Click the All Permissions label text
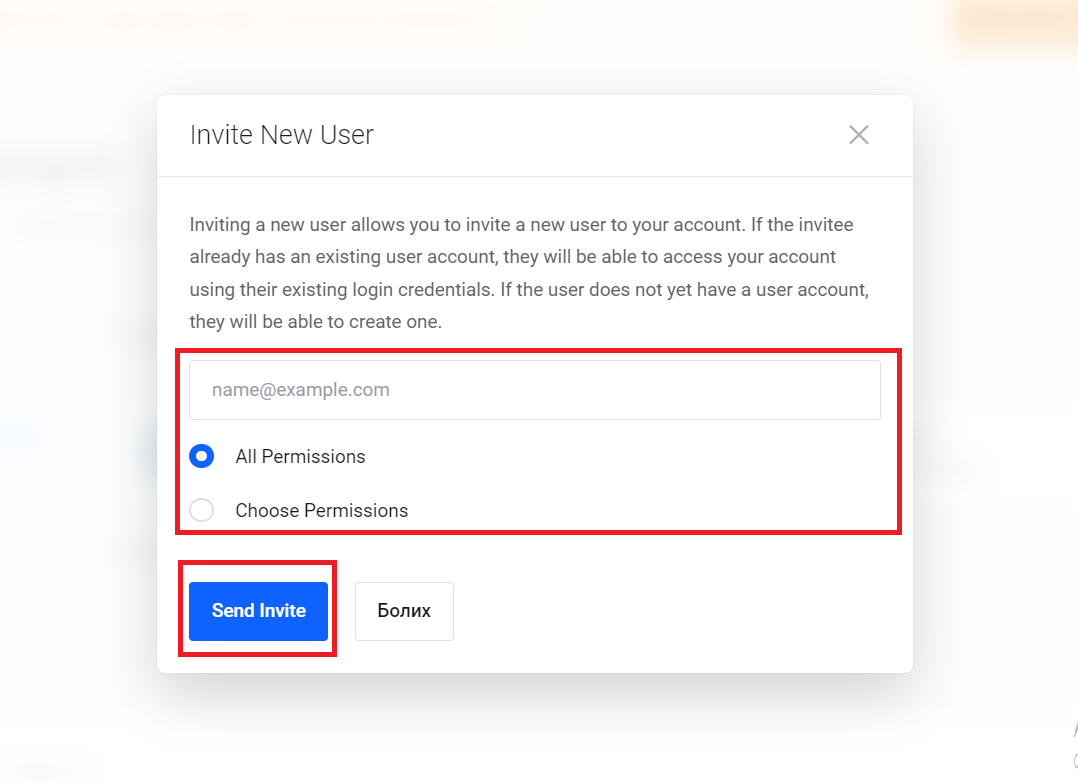 click(x=300, y=456)
